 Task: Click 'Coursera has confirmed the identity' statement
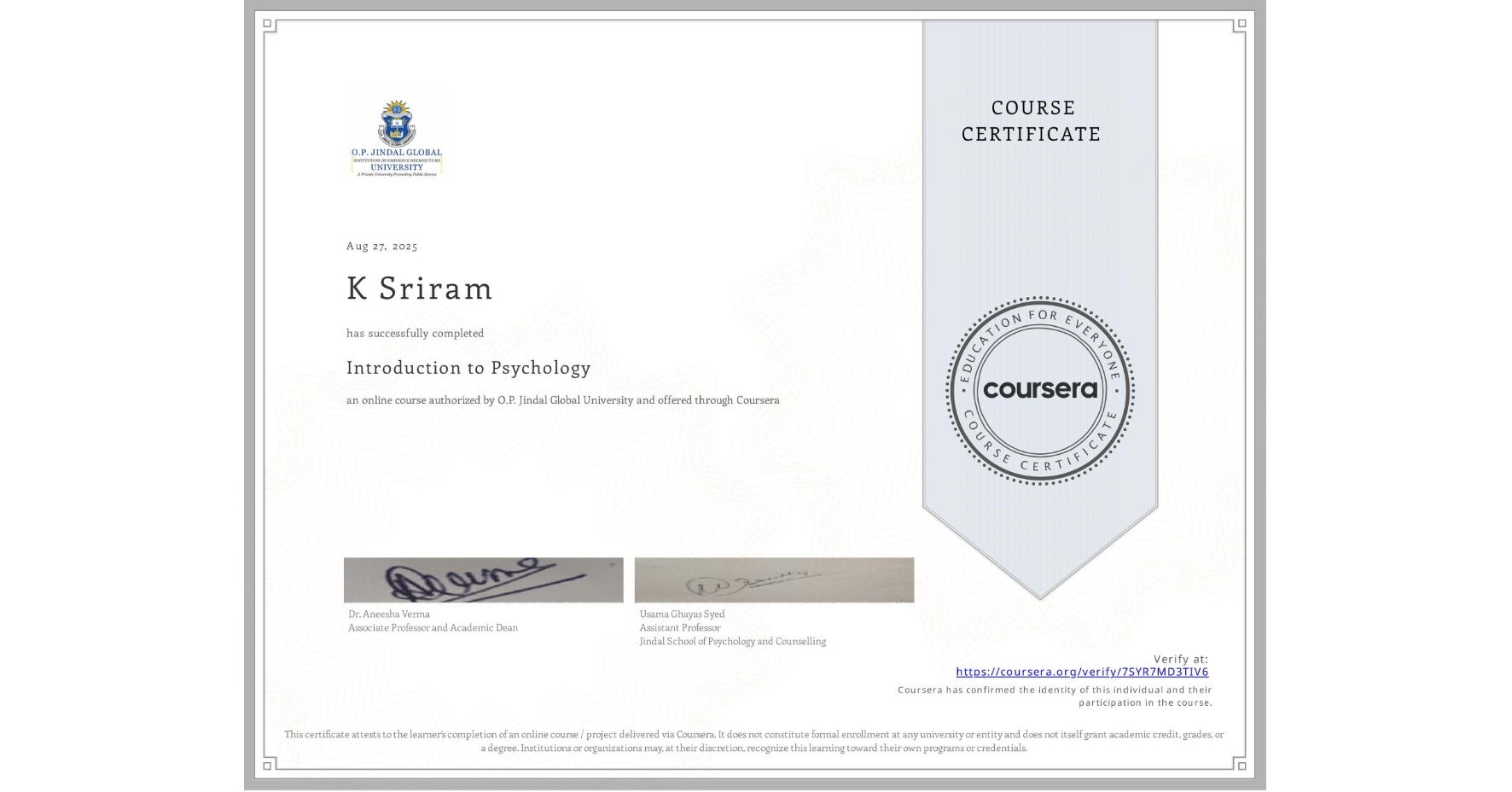[x=1055, y=696]
